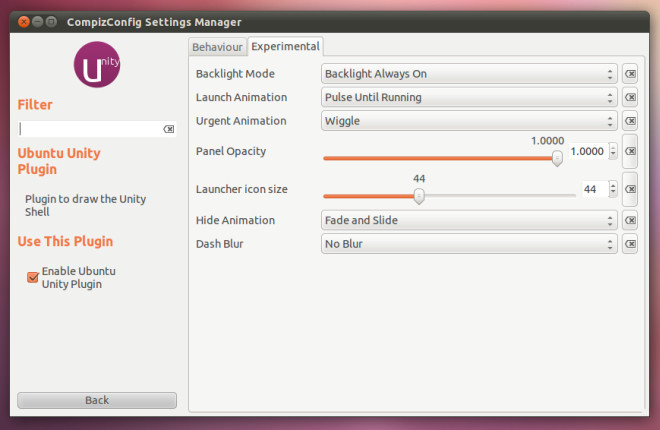Open the Dash Blur dropdown
Screen dimensions: 660x430
[469, 244]
